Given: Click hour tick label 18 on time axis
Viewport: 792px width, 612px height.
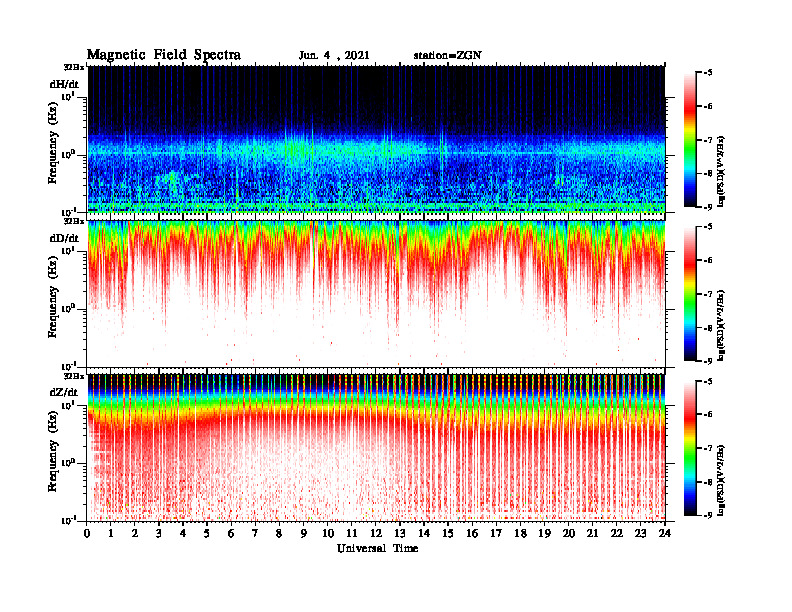Looking at the screenshot, I should [x=521, y=533].
